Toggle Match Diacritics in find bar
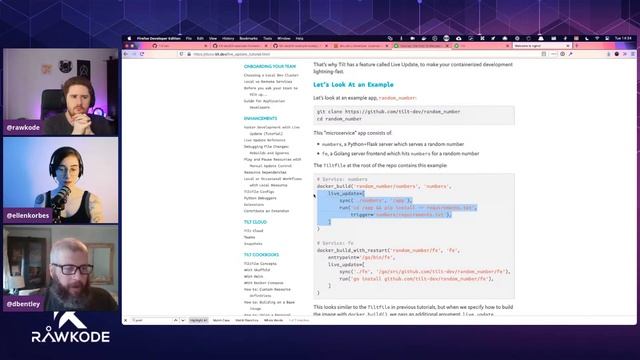 coord(247,320)
